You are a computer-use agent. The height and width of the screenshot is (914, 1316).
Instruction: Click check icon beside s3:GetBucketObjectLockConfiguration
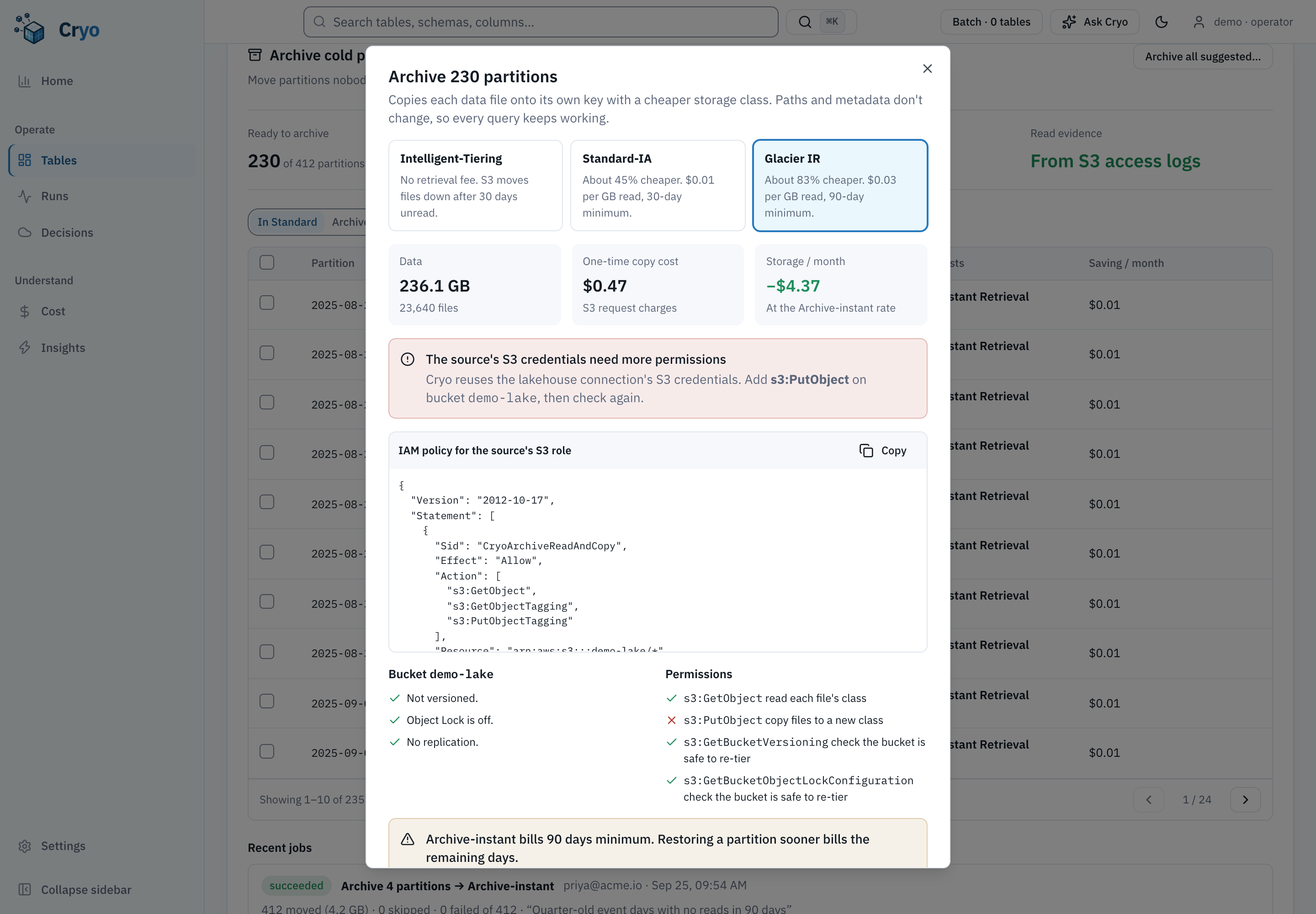pos(672,780)
